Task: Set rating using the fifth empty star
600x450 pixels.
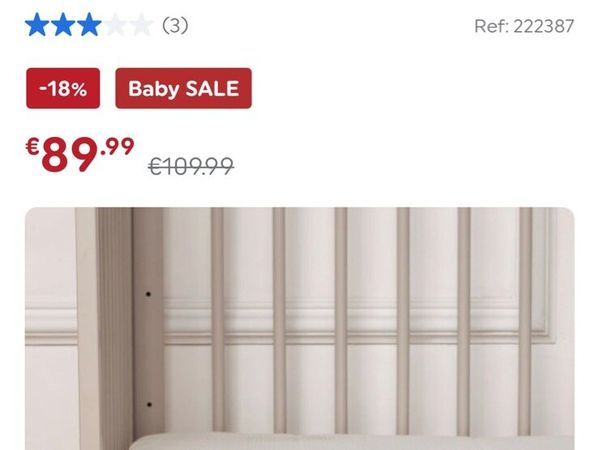Action: (141, 25)
